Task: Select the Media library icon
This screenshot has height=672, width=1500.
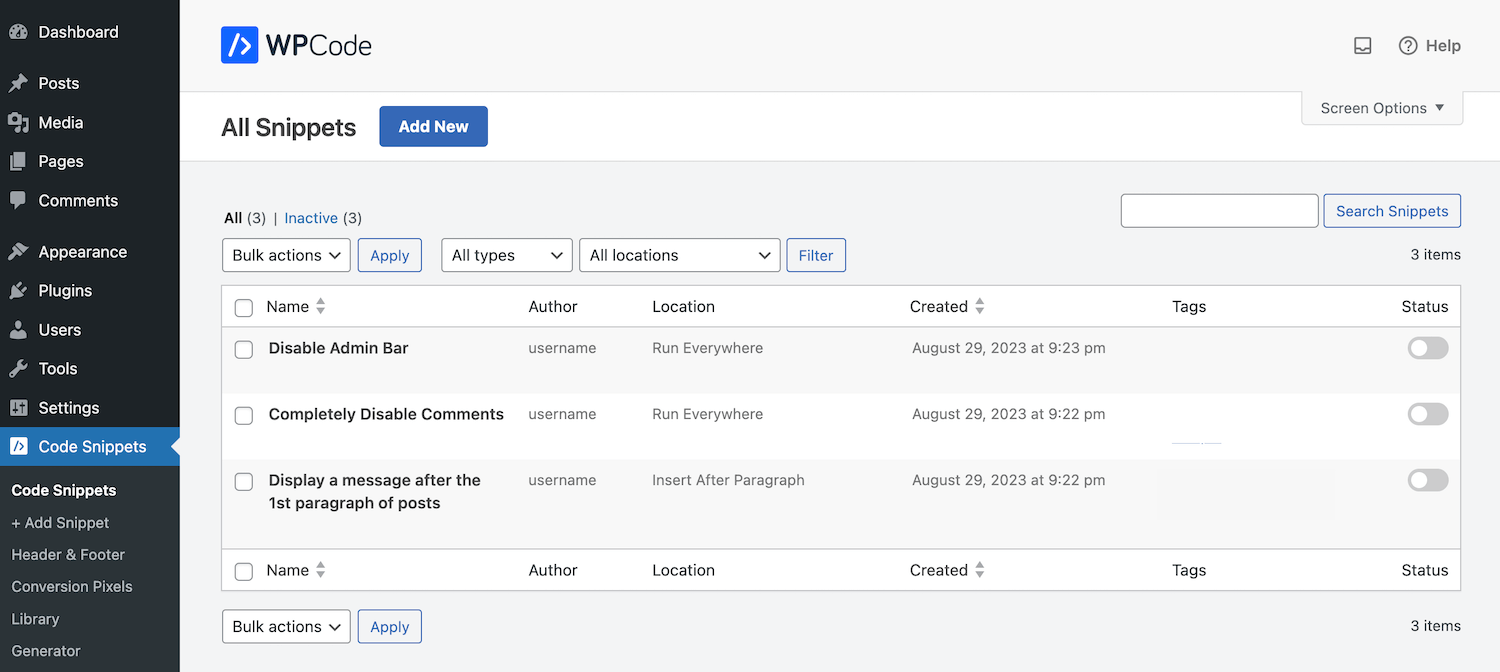Action: click(x=19, y=122)
